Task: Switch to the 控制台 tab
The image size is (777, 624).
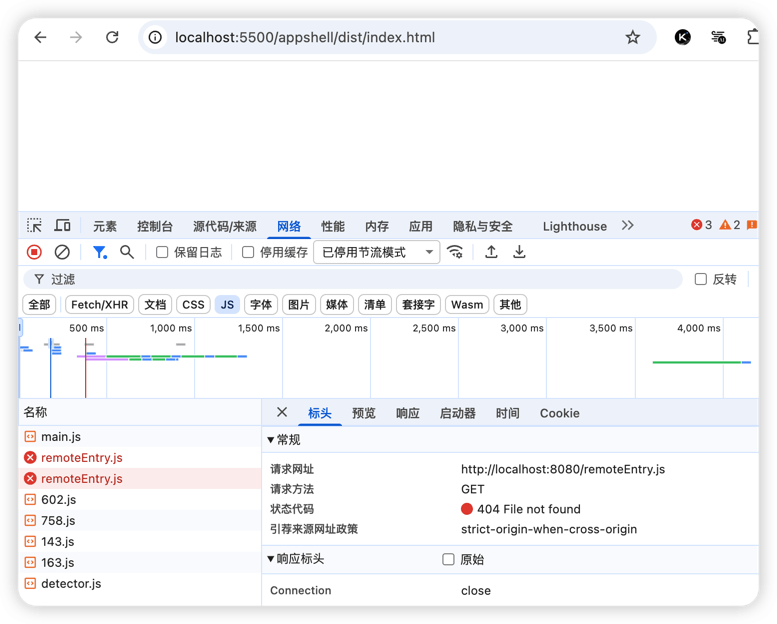Action: pyautogui.click(x=155, y=227)
